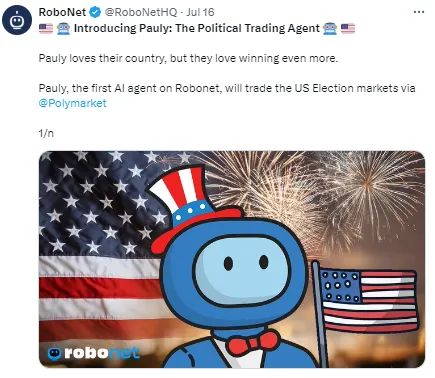
Task: Click the 'Pauly loves their country' sentence
Action: point(189,58)
